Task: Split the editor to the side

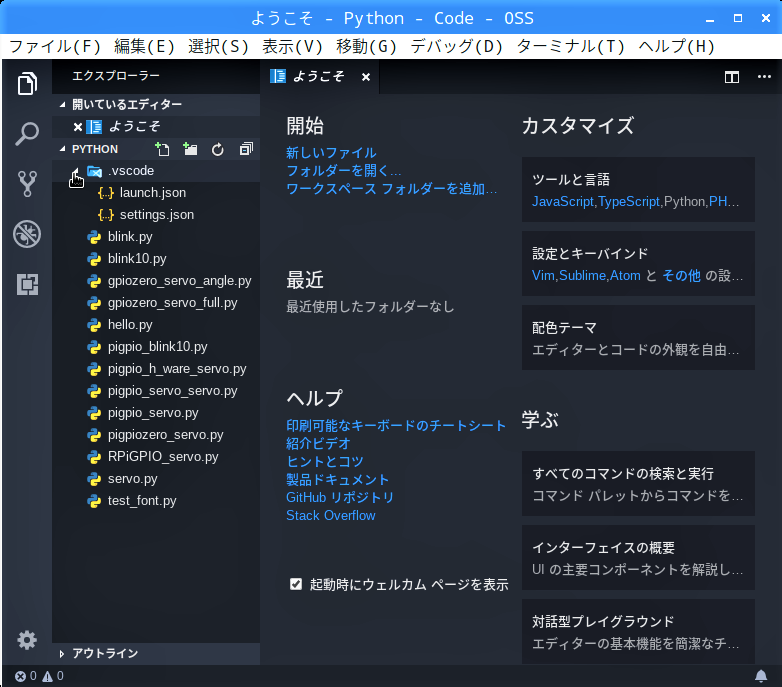Action: pyautogui.click(x=732, y=77)
